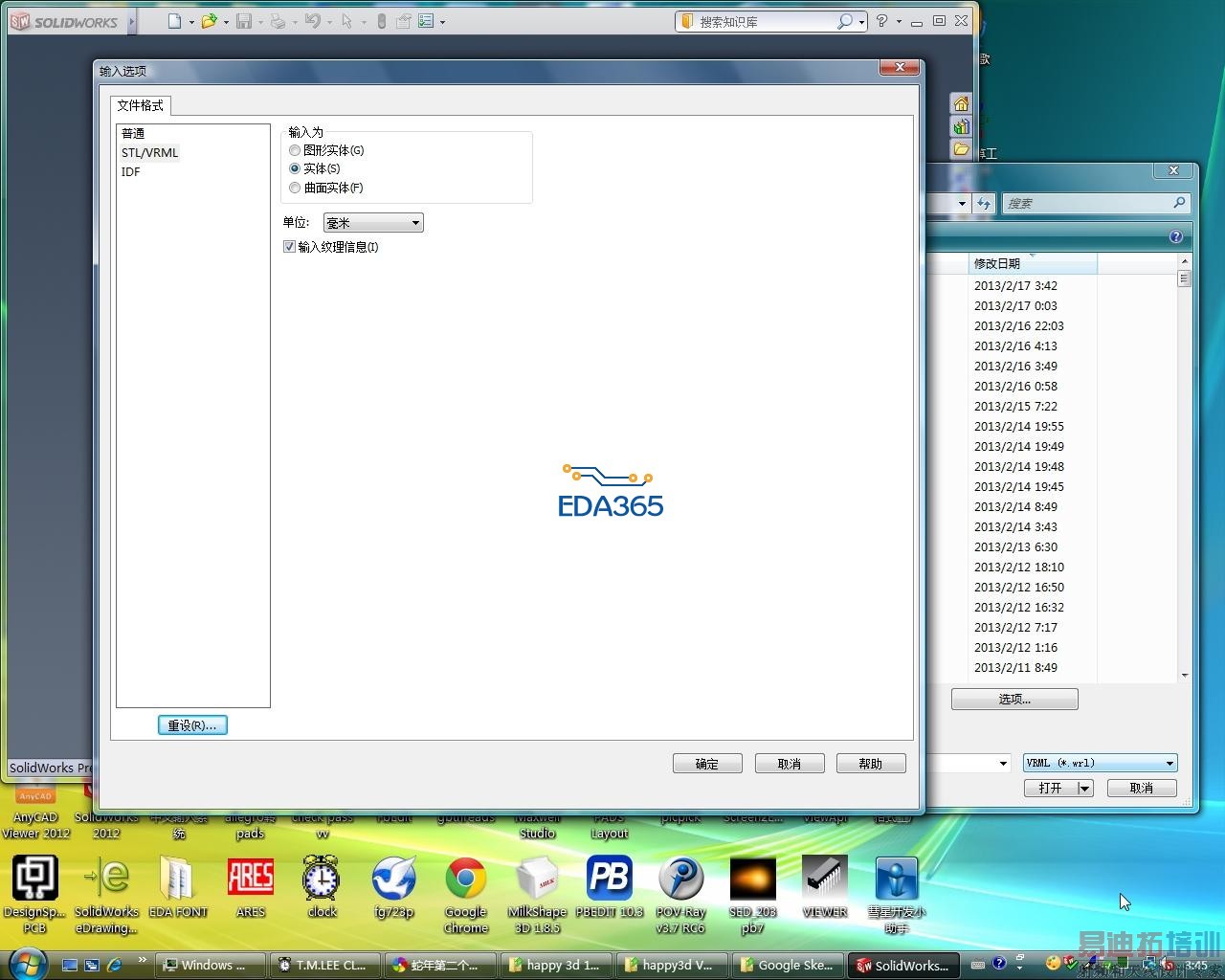The image size is (1225, 980).
Task: Click the 打开 button in Open dialog
Action: 1051,789
